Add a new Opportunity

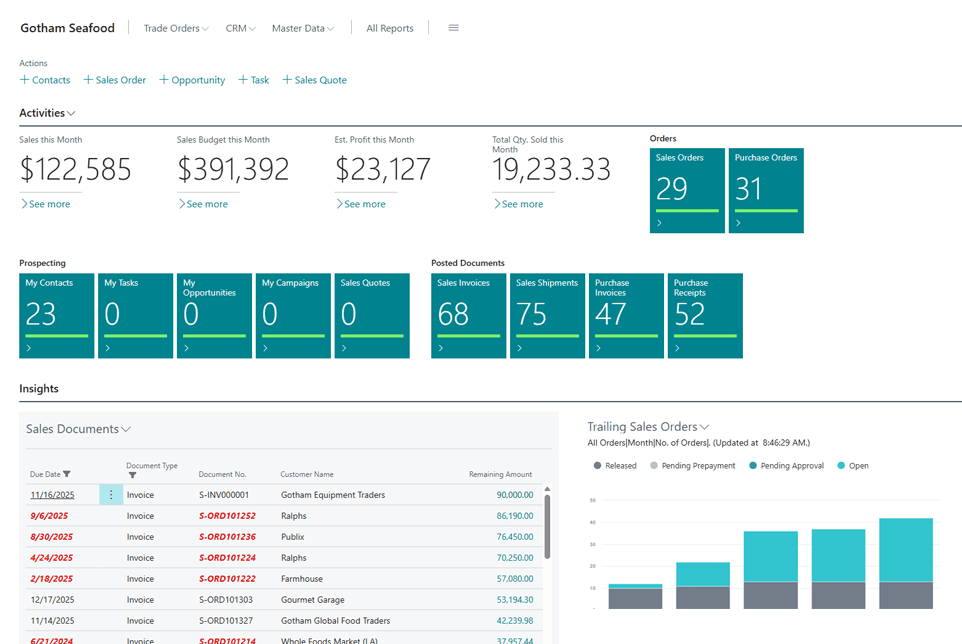coord(191,79)
